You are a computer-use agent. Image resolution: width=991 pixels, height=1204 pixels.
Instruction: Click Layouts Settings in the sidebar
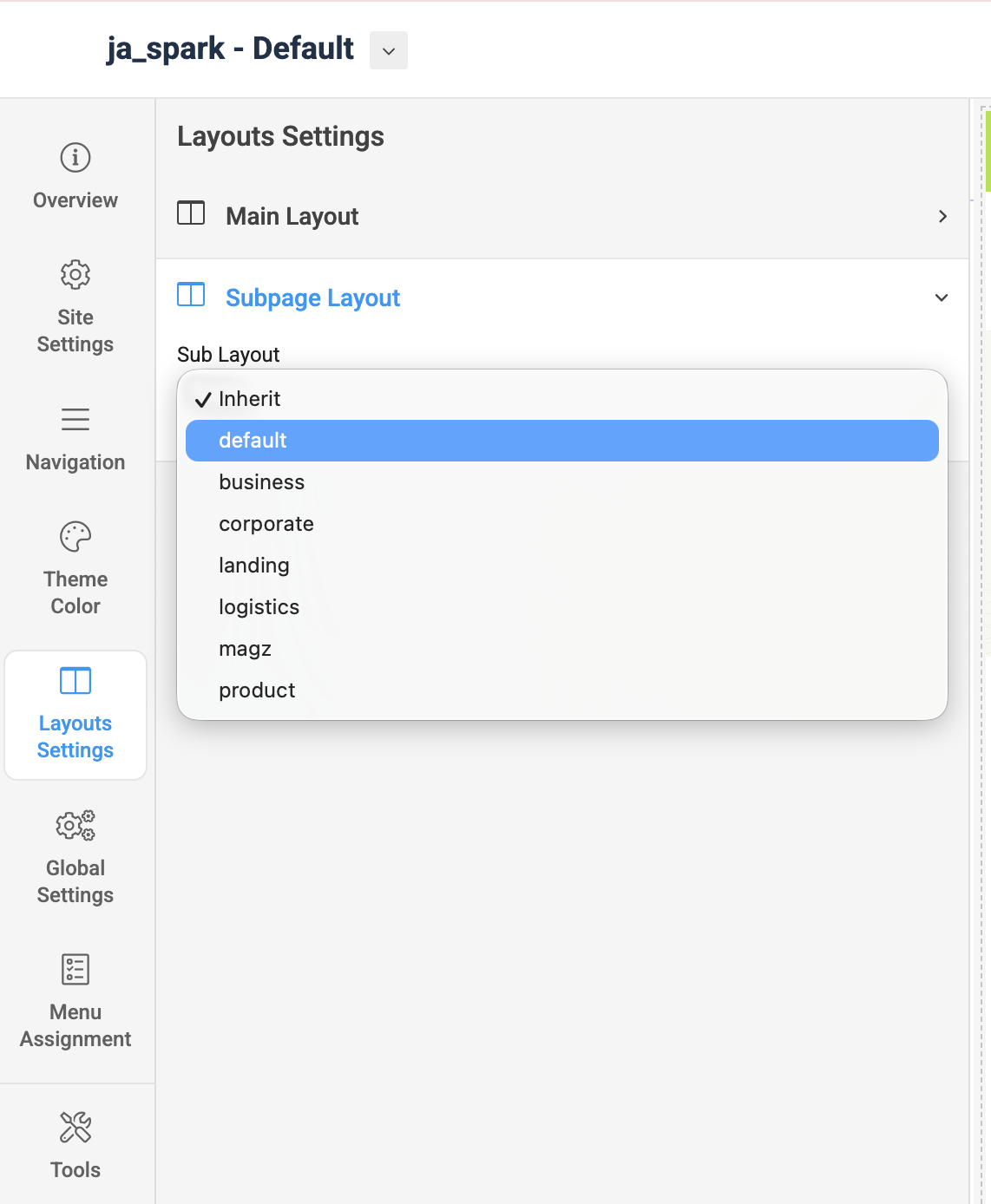[75, 736]
